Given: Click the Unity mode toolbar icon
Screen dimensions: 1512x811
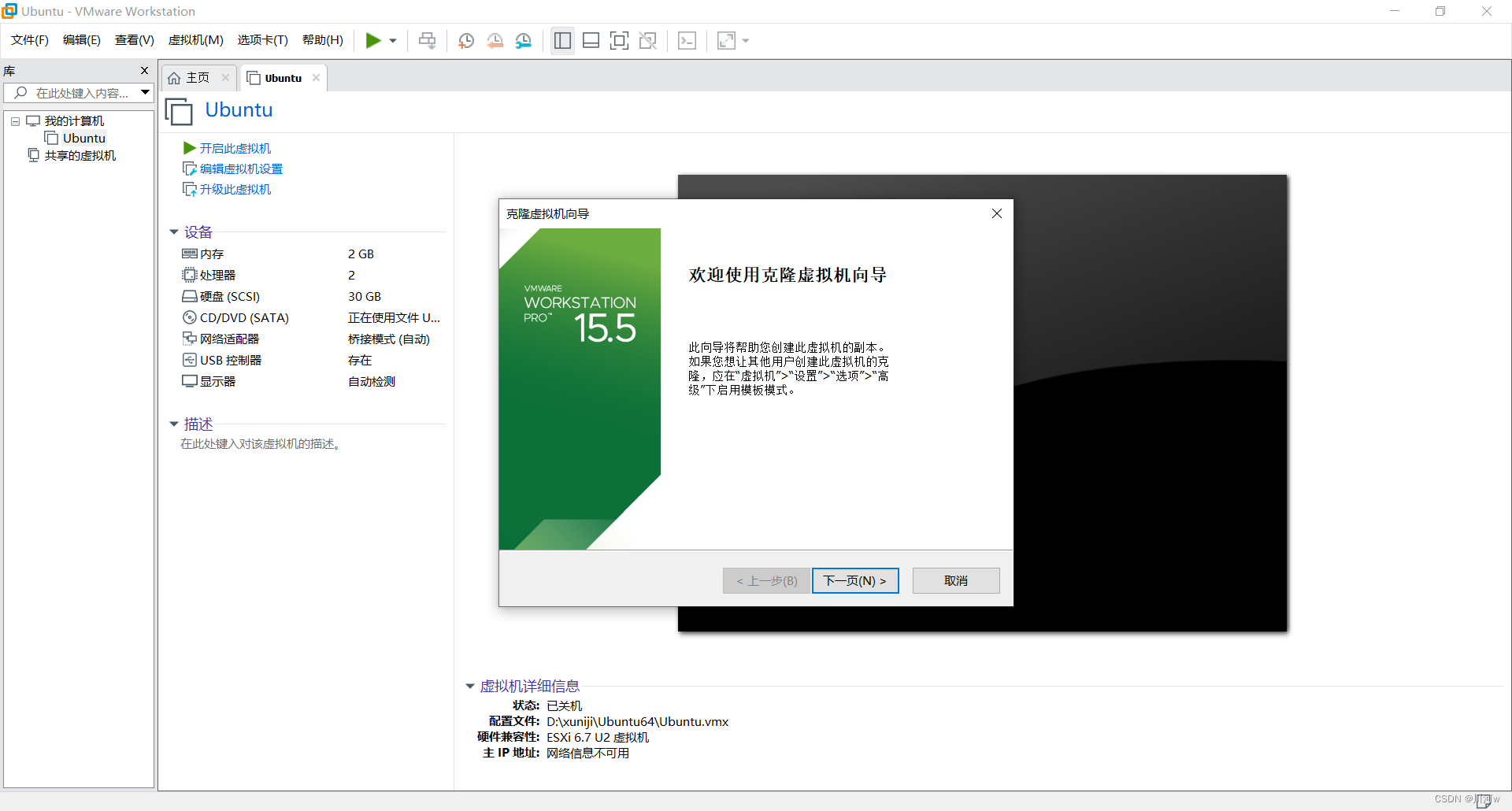Looking at the screenshot, I should pos(647,40).
